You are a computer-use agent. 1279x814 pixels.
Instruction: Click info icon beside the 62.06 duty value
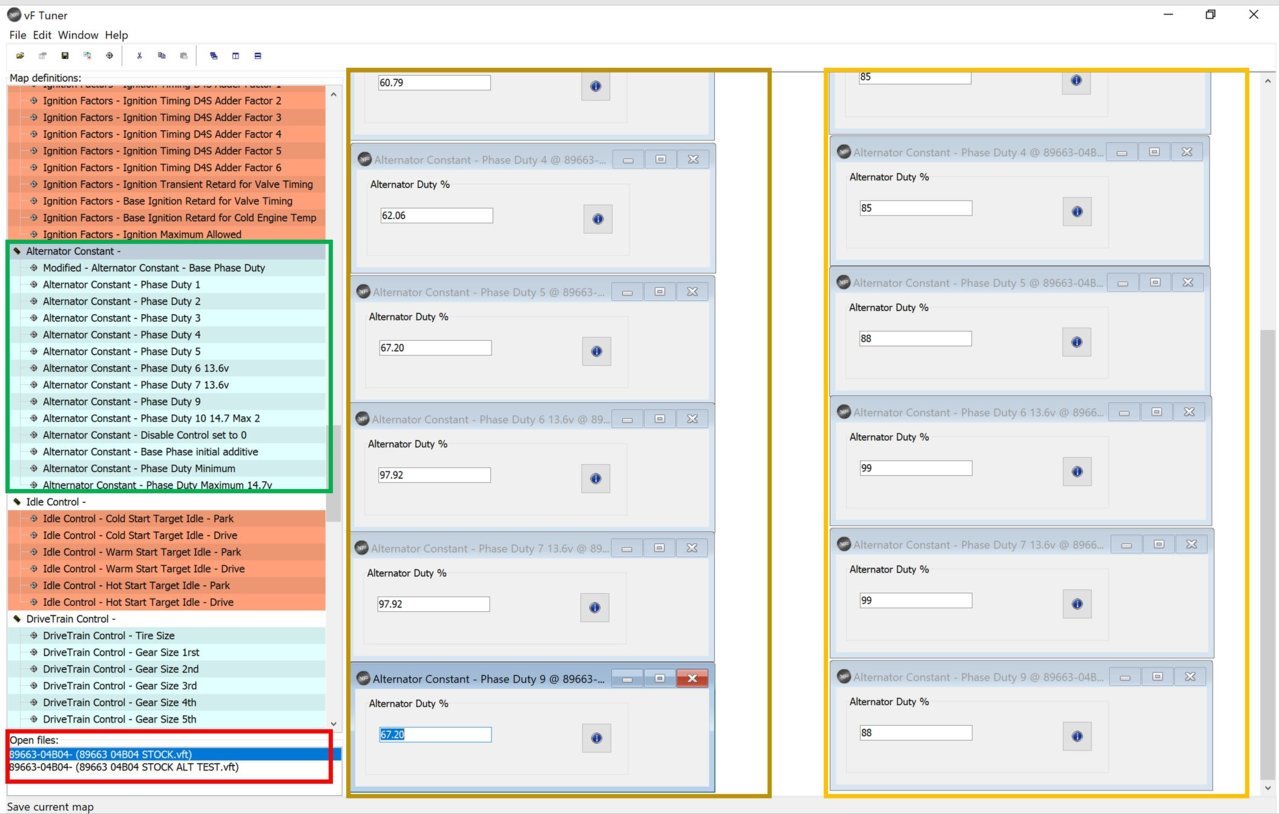point(597,219)
